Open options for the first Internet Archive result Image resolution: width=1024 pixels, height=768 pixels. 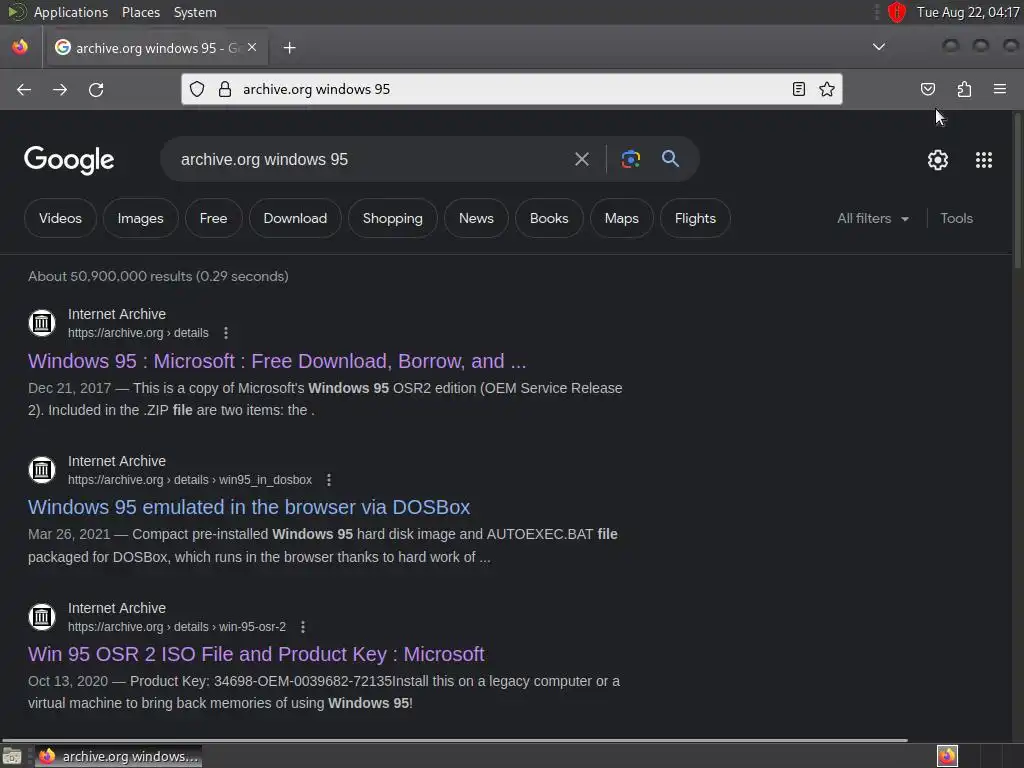pyautogui.click(x=226, y=333)
